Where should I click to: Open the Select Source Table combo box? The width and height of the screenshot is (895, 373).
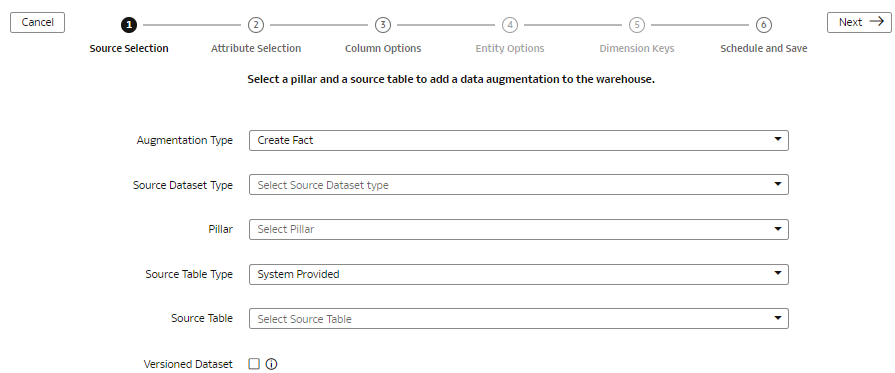tap(519, 319)
